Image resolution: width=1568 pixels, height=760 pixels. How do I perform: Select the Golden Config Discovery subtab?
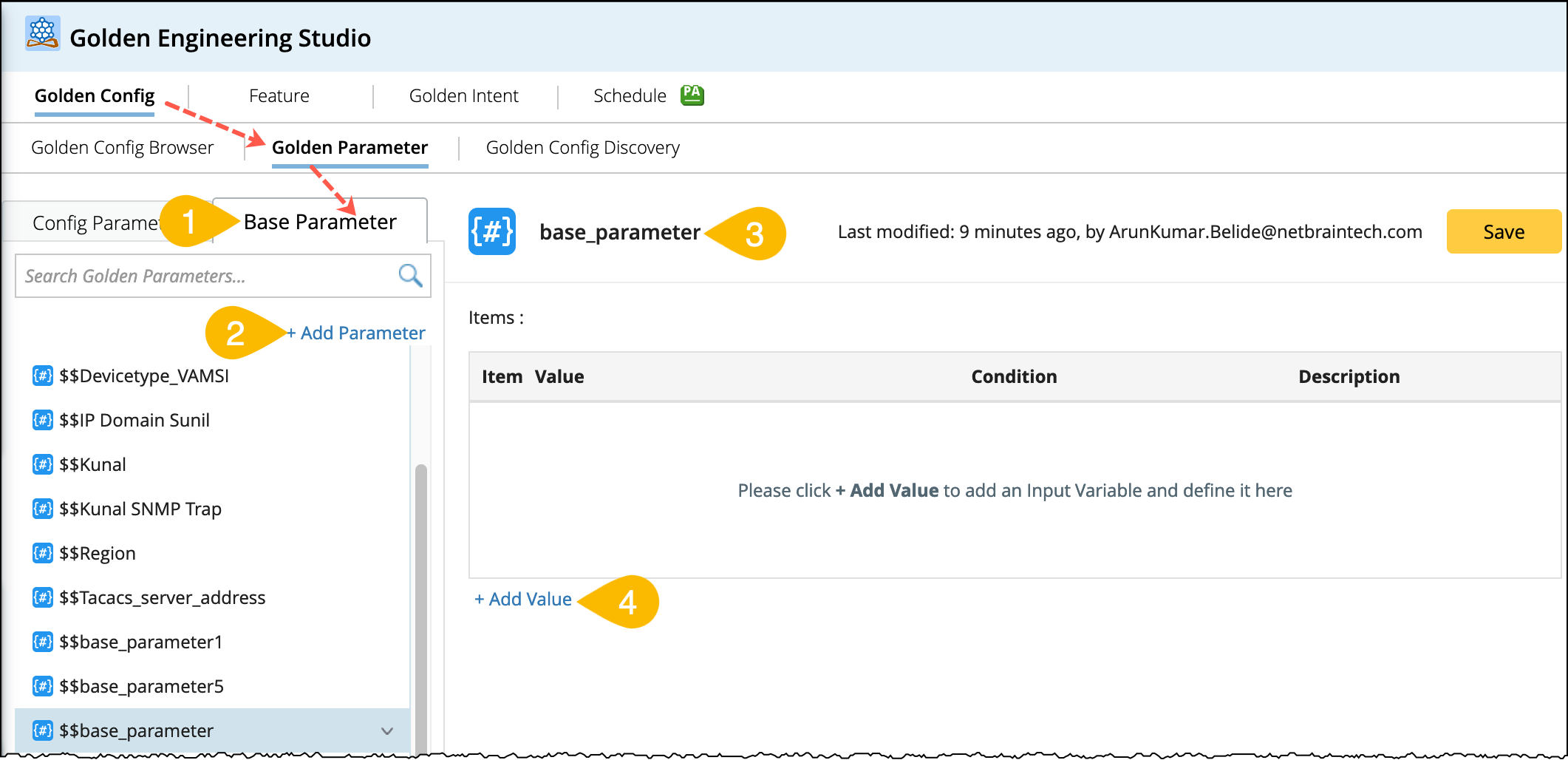[582, 148]
